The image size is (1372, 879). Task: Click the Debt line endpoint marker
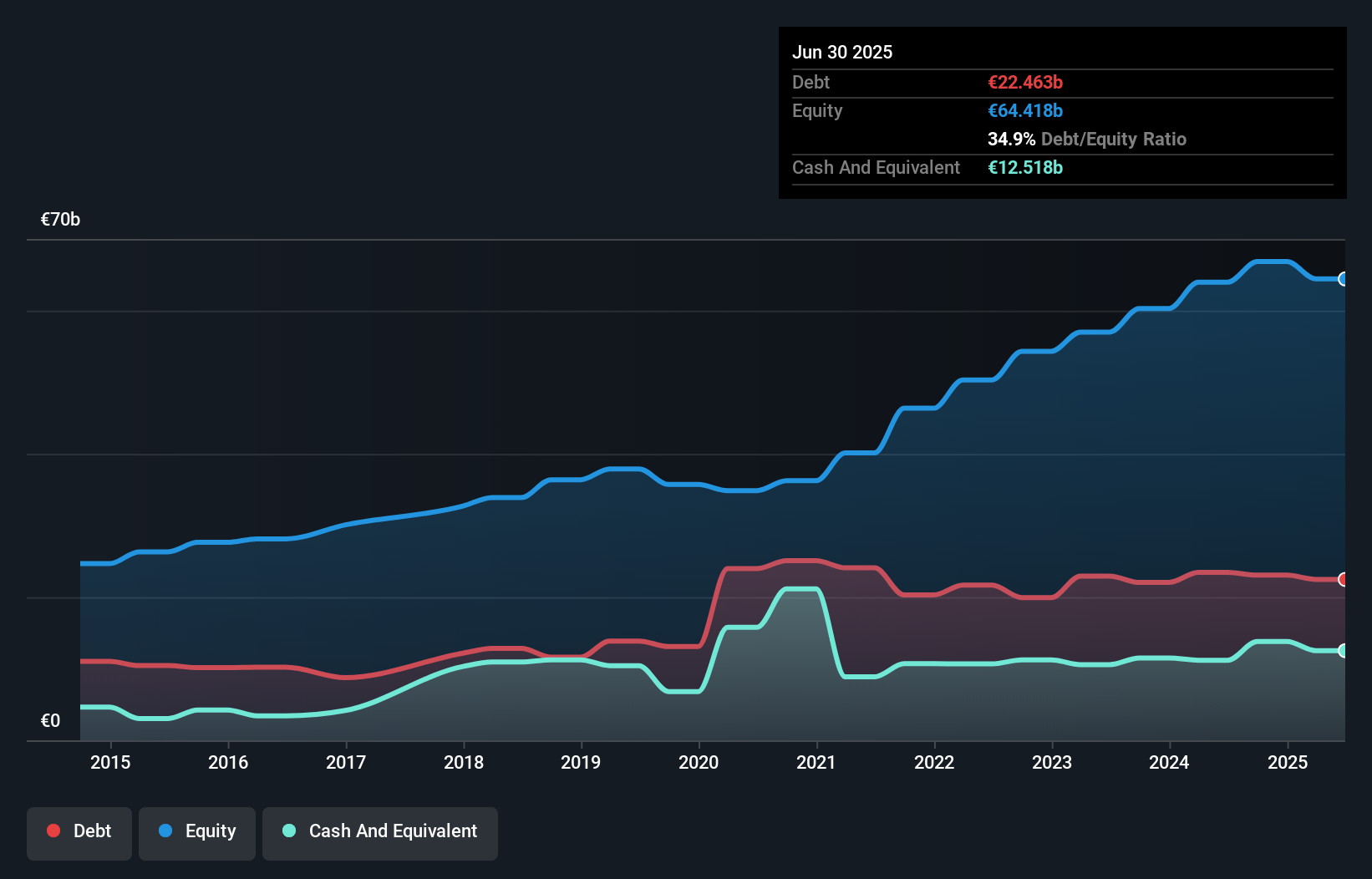[1344, 578]
